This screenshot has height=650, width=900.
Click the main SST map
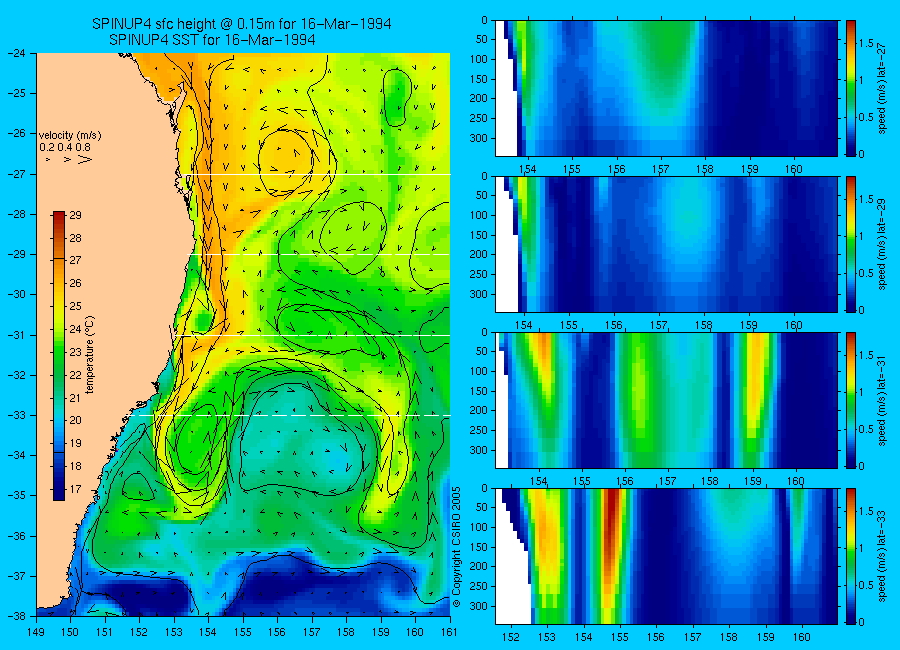(243, 335)
